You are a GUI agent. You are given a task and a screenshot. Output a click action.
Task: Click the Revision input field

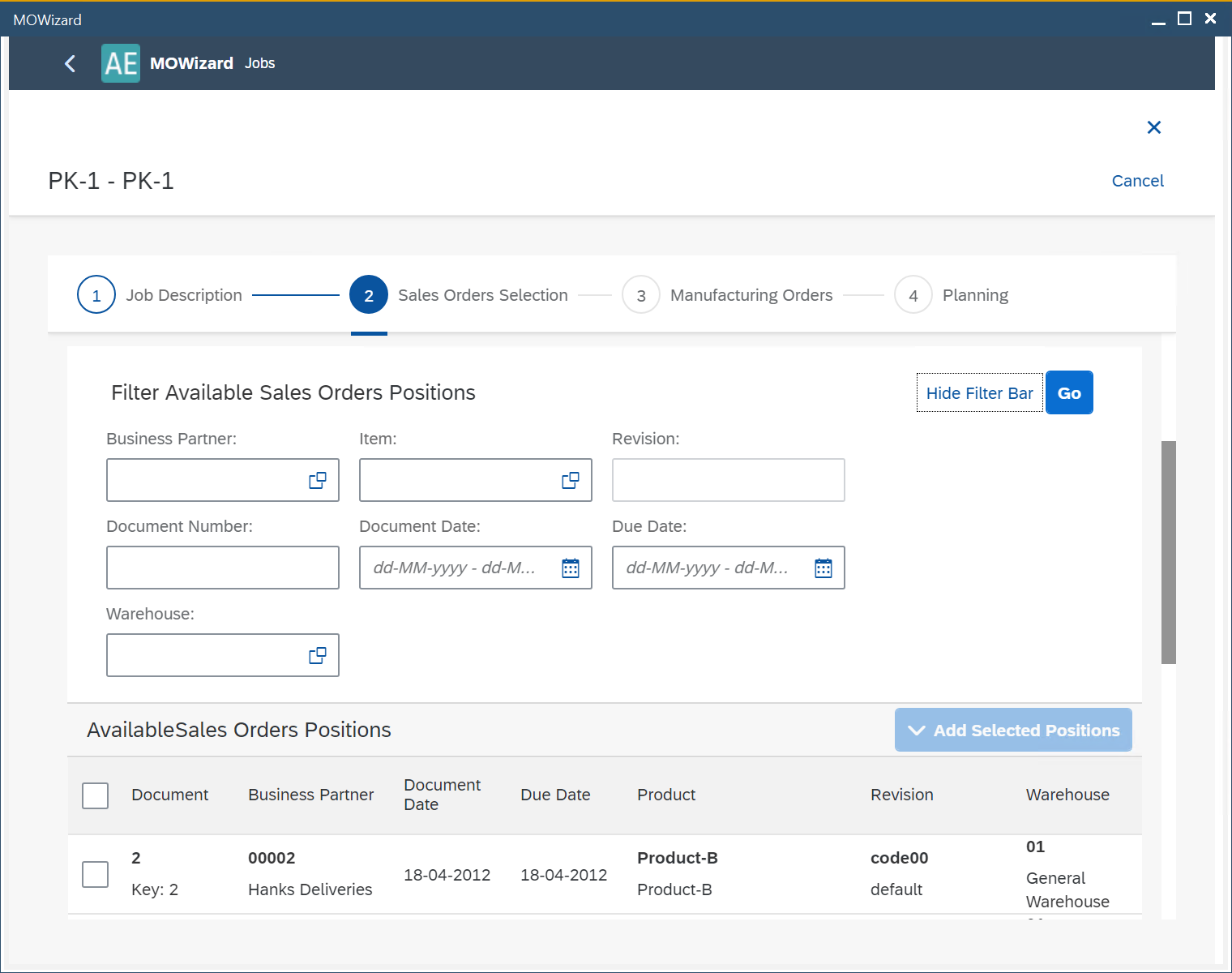[728, 481]
